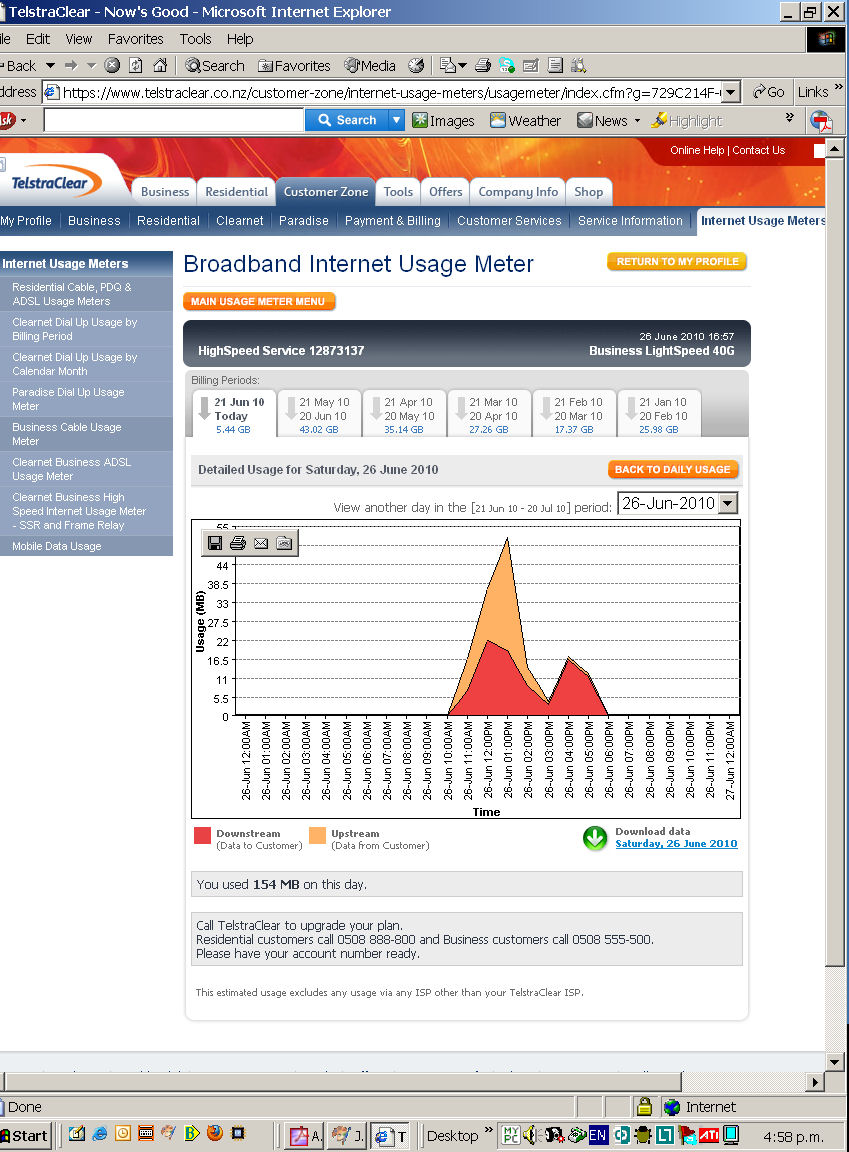Viewport: 849px width, 1152px height.
Task: Go to the Home page icon
Action: coord(160,65)
